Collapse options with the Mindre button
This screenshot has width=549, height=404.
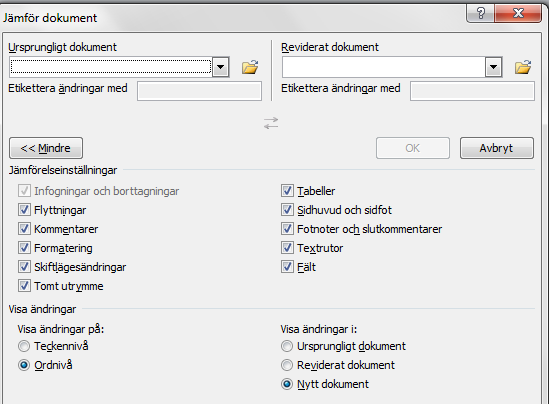(x=46, y=148)
